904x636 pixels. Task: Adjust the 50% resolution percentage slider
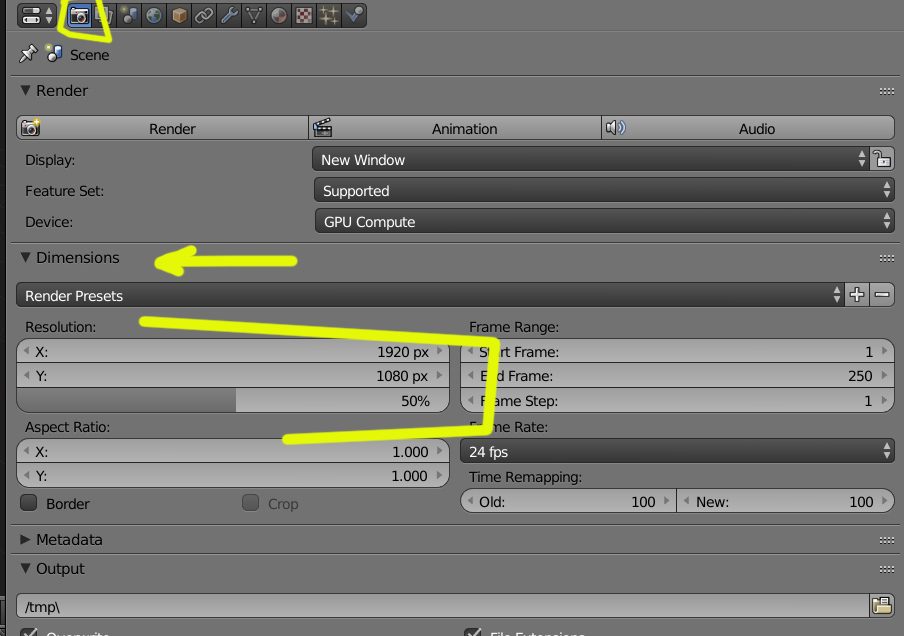pyautogui.click(x=233, y=400)
